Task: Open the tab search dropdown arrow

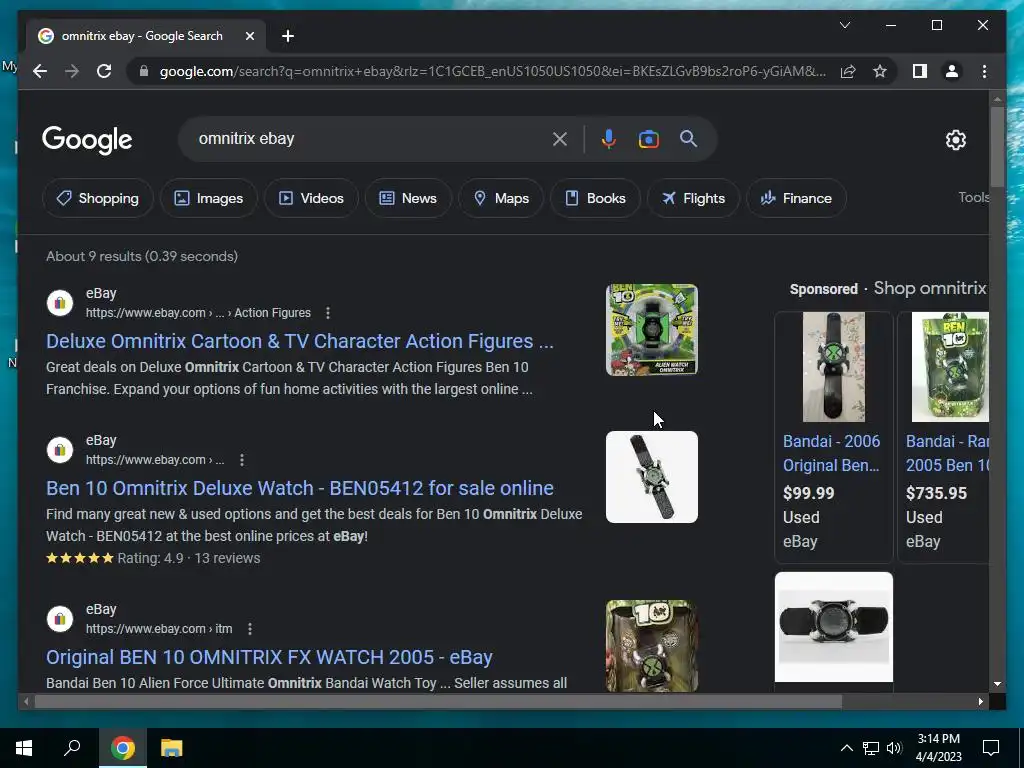Action: pyautogui.click(x=844, y=25)
